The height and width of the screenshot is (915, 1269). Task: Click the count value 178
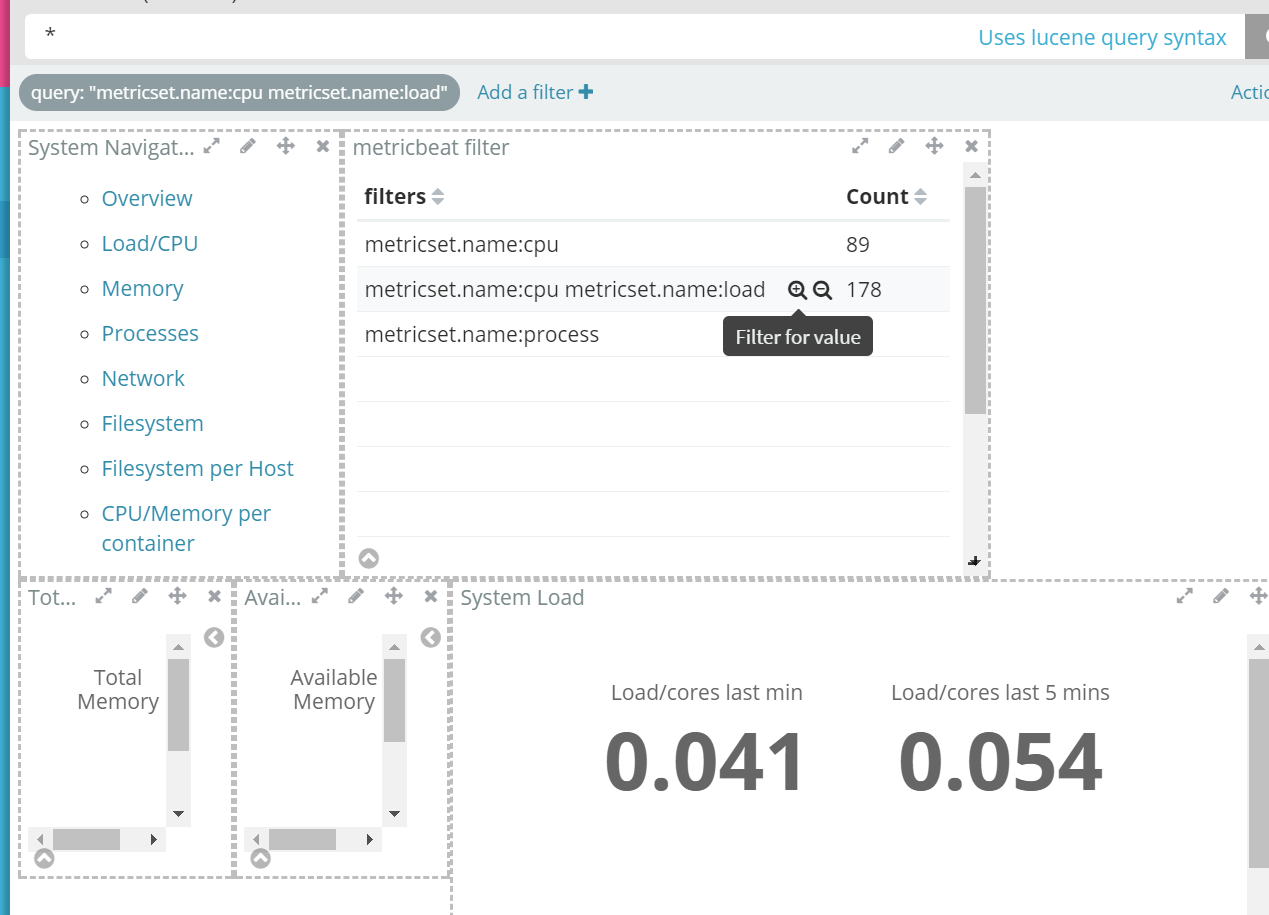864,290
